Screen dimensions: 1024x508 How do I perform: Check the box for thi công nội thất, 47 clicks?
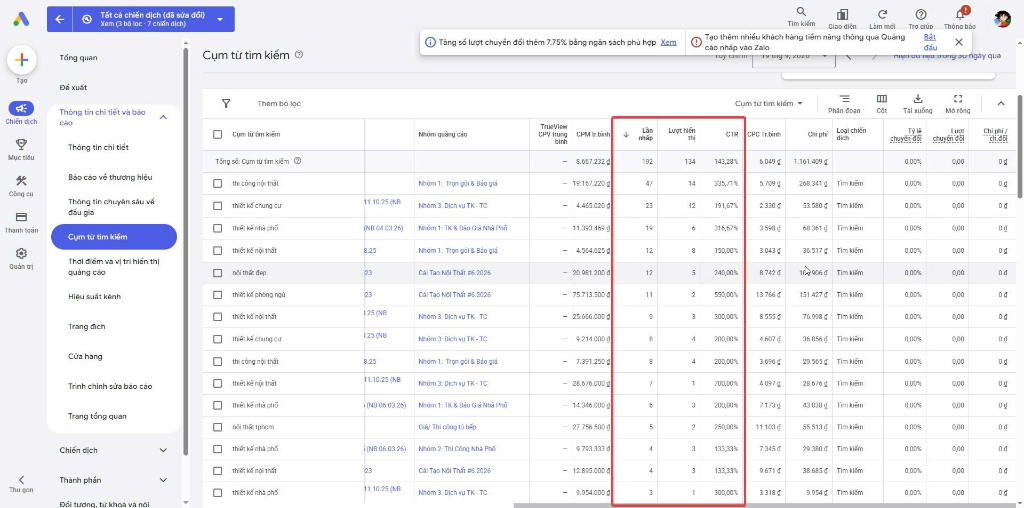(217, 183)
